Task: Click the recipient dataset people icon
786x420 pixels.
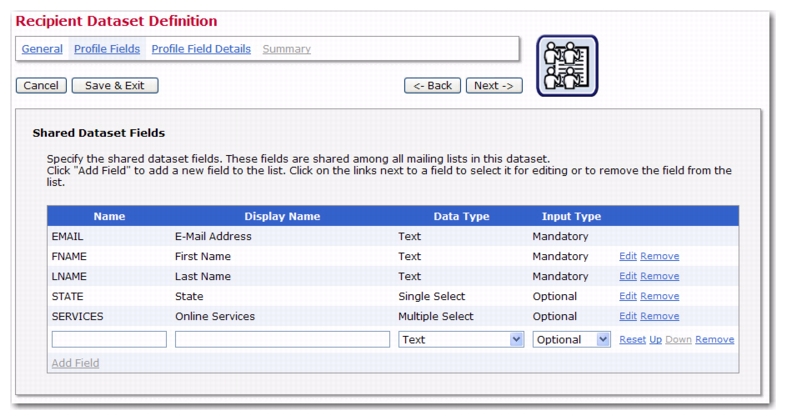Action: [567, 66]
